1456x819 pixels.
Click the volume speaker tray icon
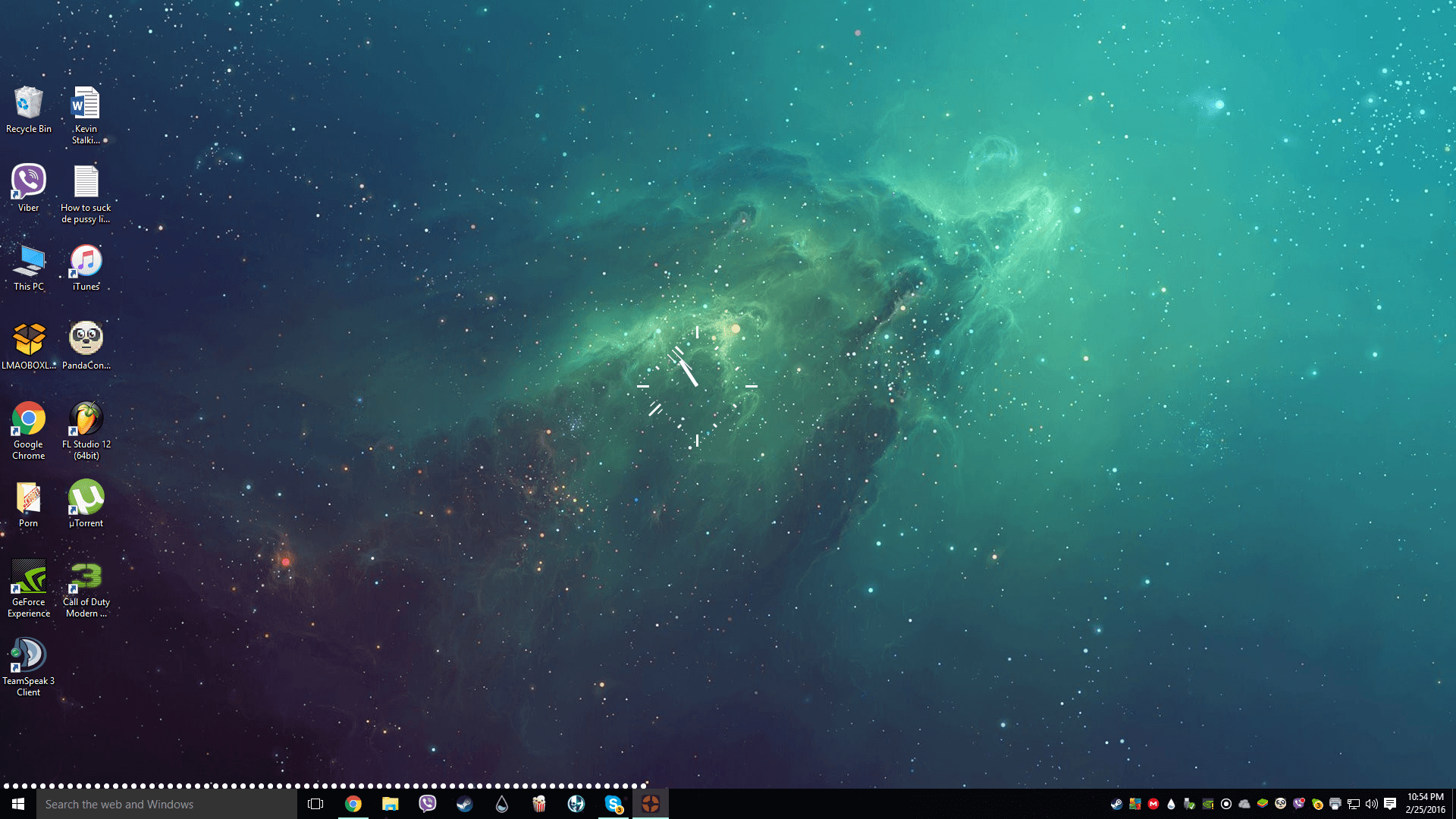[x=1371, y=804]
